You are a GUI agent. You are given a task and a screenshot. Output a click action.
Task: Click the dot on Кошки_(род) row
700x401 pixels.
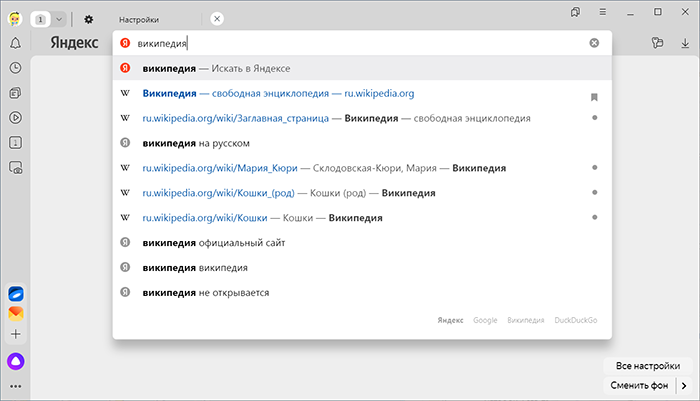[595, 192]
